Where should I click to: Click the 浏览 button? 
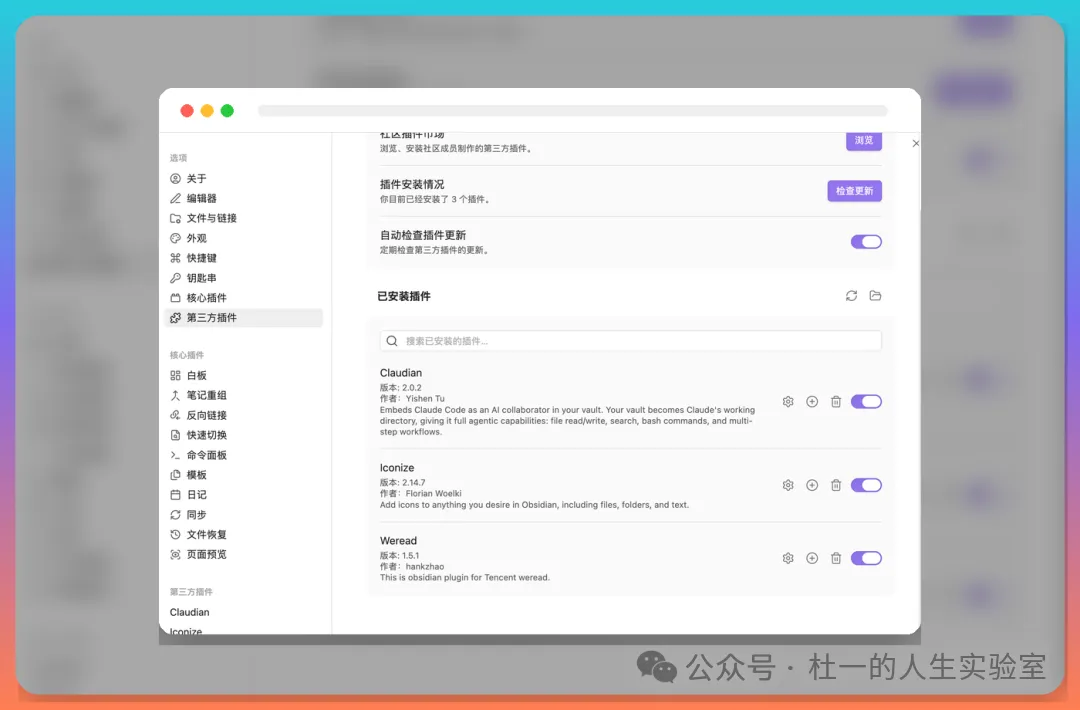pyautogui.click(x=864, y=140)
